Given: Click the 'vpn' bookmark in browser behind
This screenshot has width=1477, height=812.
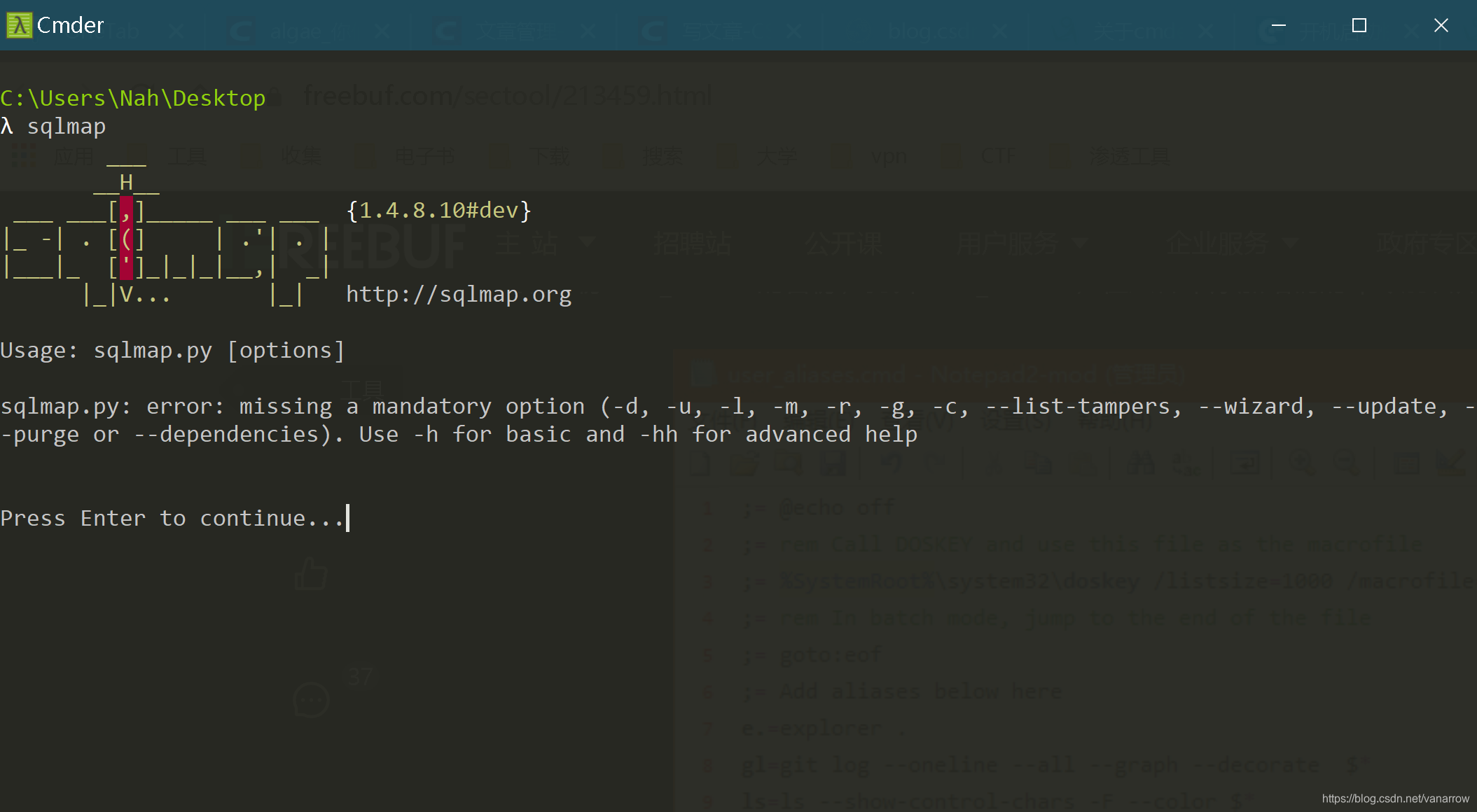Looking at the screenshot, I should click(889, 155).
